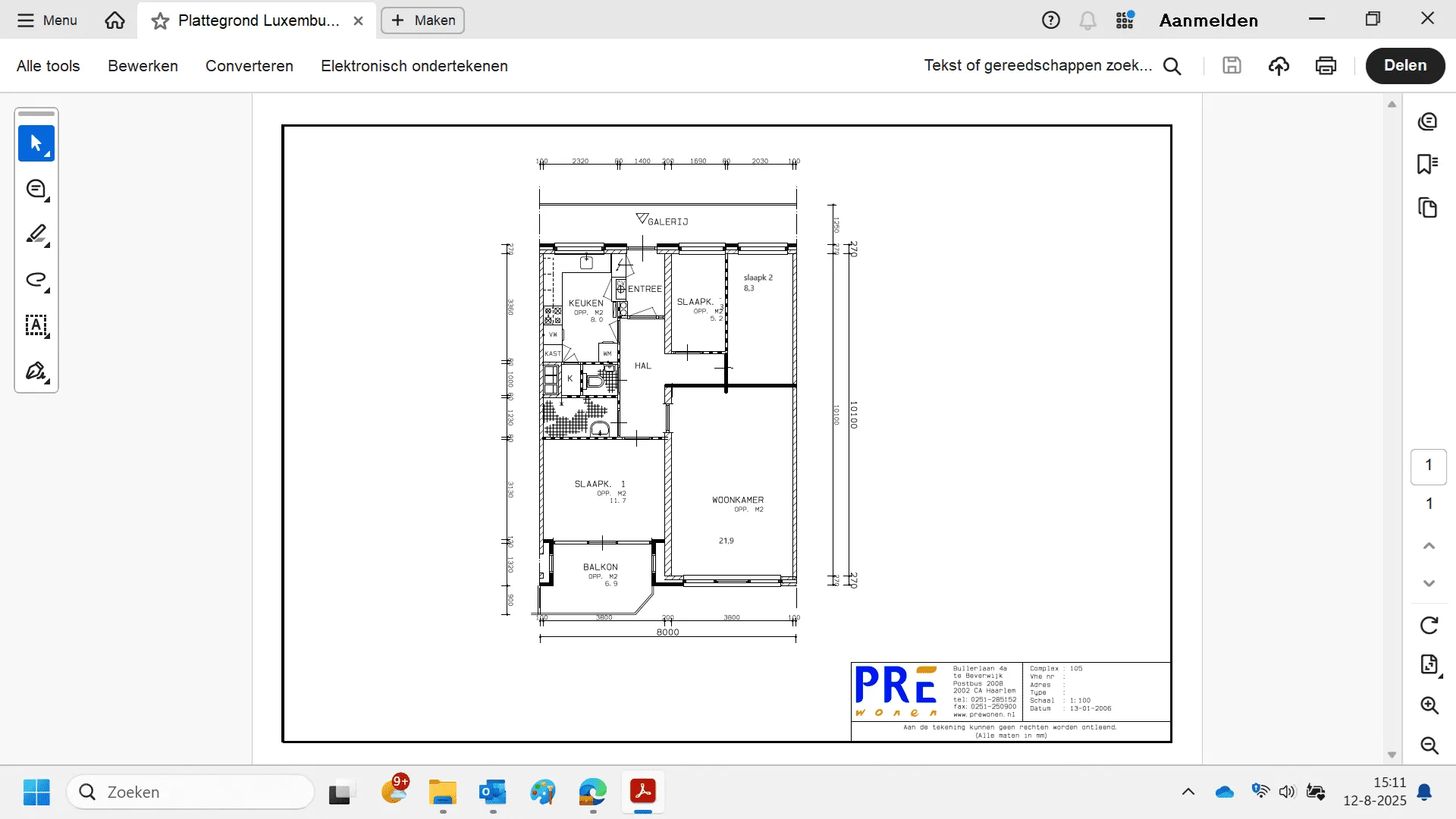Star the Plattegrond Luxemburg tab as favorite
The width and height of the screenshot is (1456, 819).
tap(160, 21)
